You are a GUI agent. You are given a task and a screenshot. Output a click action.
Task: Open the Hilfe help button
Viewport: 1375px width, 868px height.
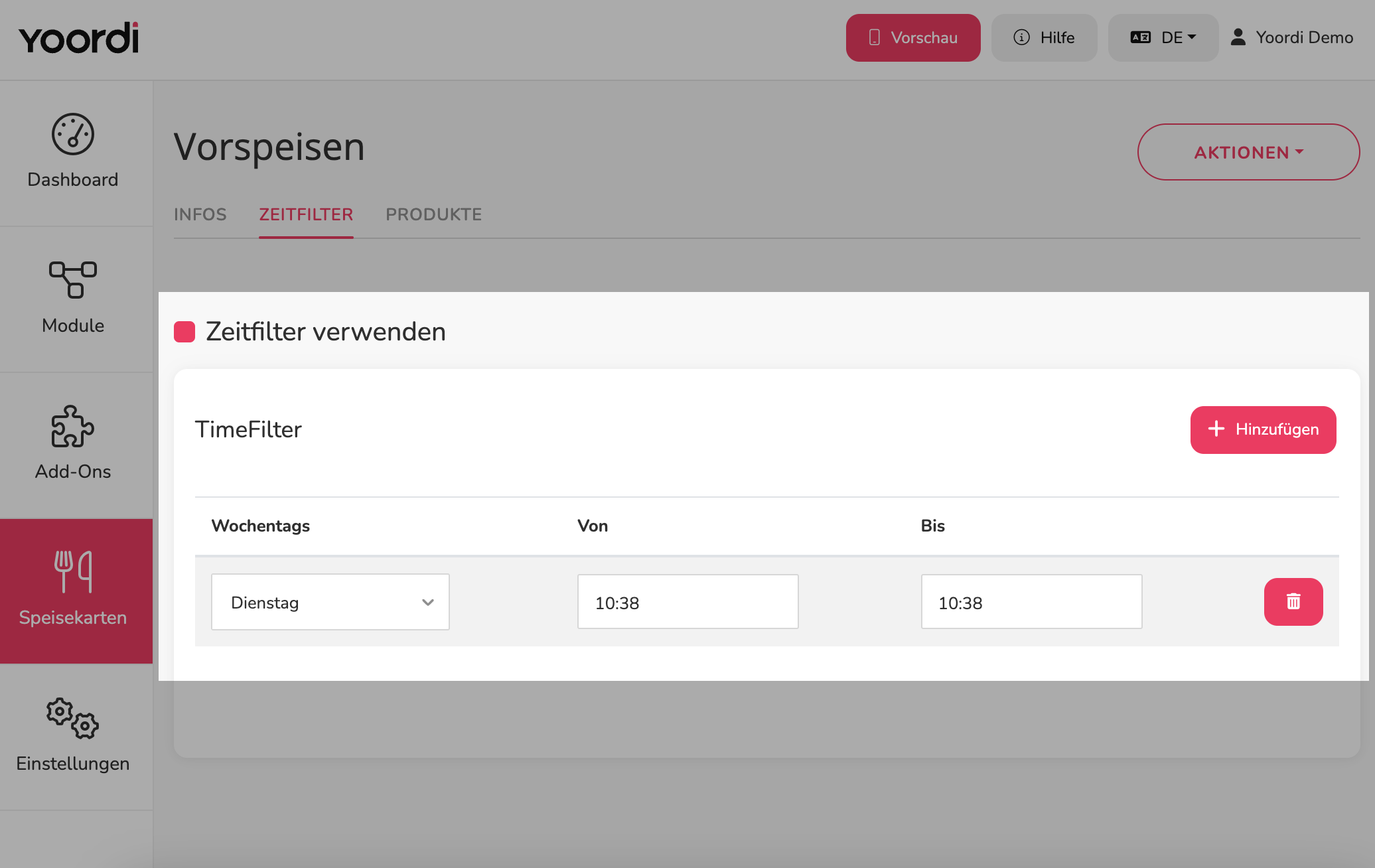[x=1045, y=38]
